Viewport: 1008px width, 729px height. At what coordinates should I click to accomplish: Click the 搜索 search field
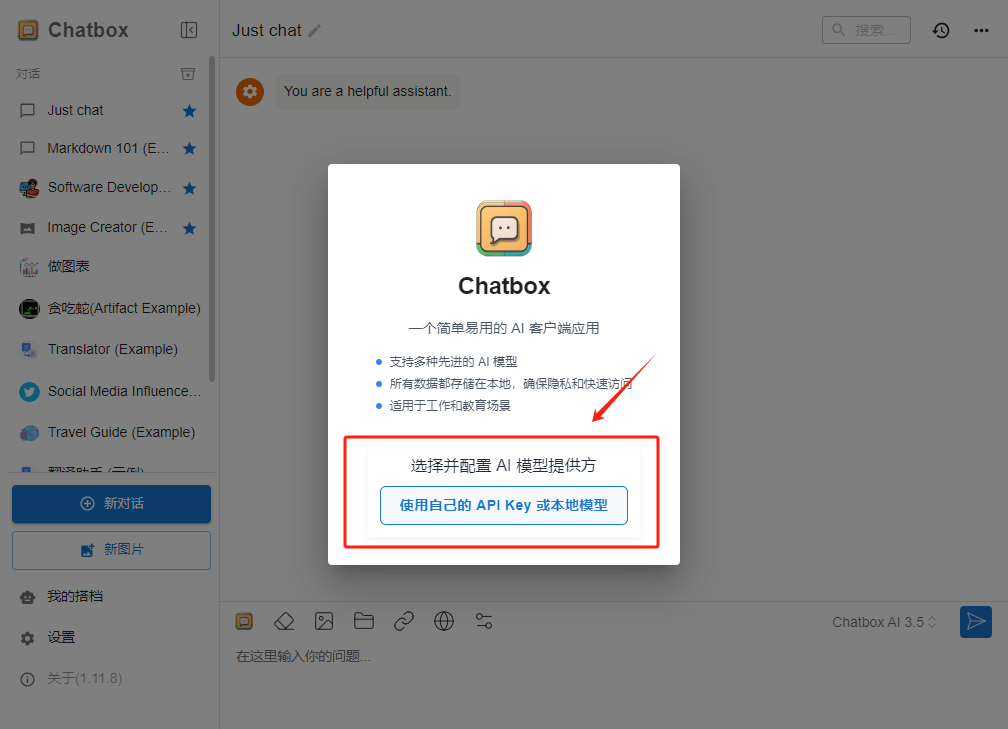pos(866,30)
